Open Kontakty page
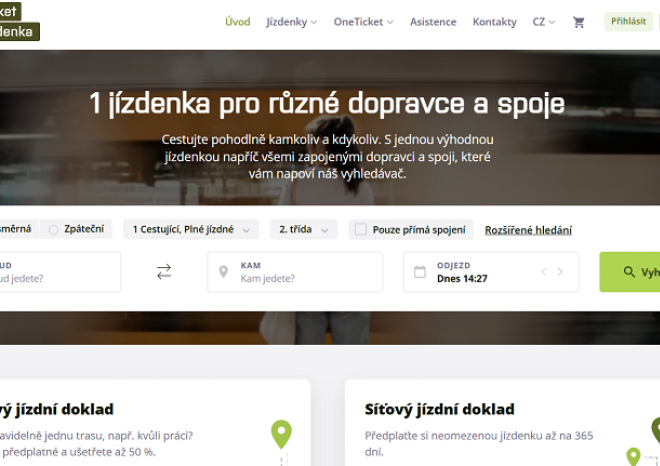This screenshot has height=466, width=660. [495, 22]
